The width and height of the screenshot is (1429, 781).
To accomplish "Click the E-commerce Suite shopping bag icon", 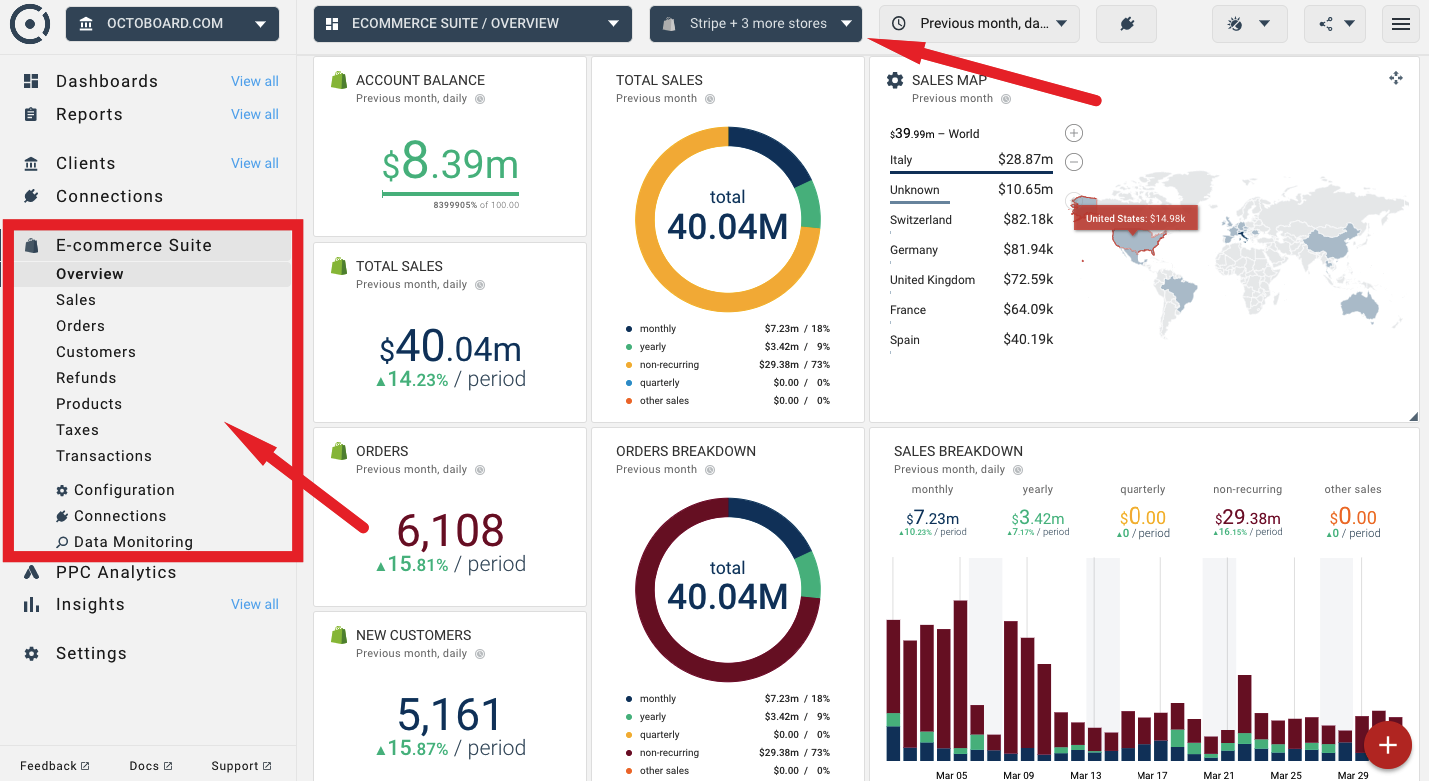I will (x=31, y=245).
